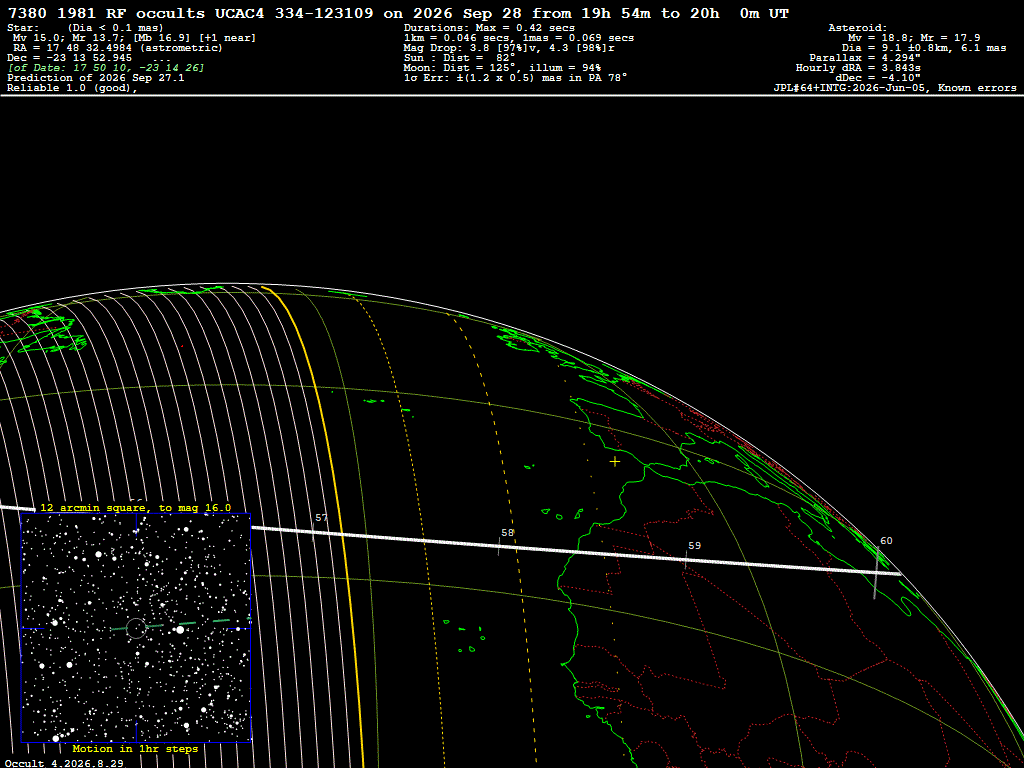Image resolution: width=1024 pixels, height=768 pixels.
Task: Click the 59 minute tick label
Action: [x=694, y=545]
